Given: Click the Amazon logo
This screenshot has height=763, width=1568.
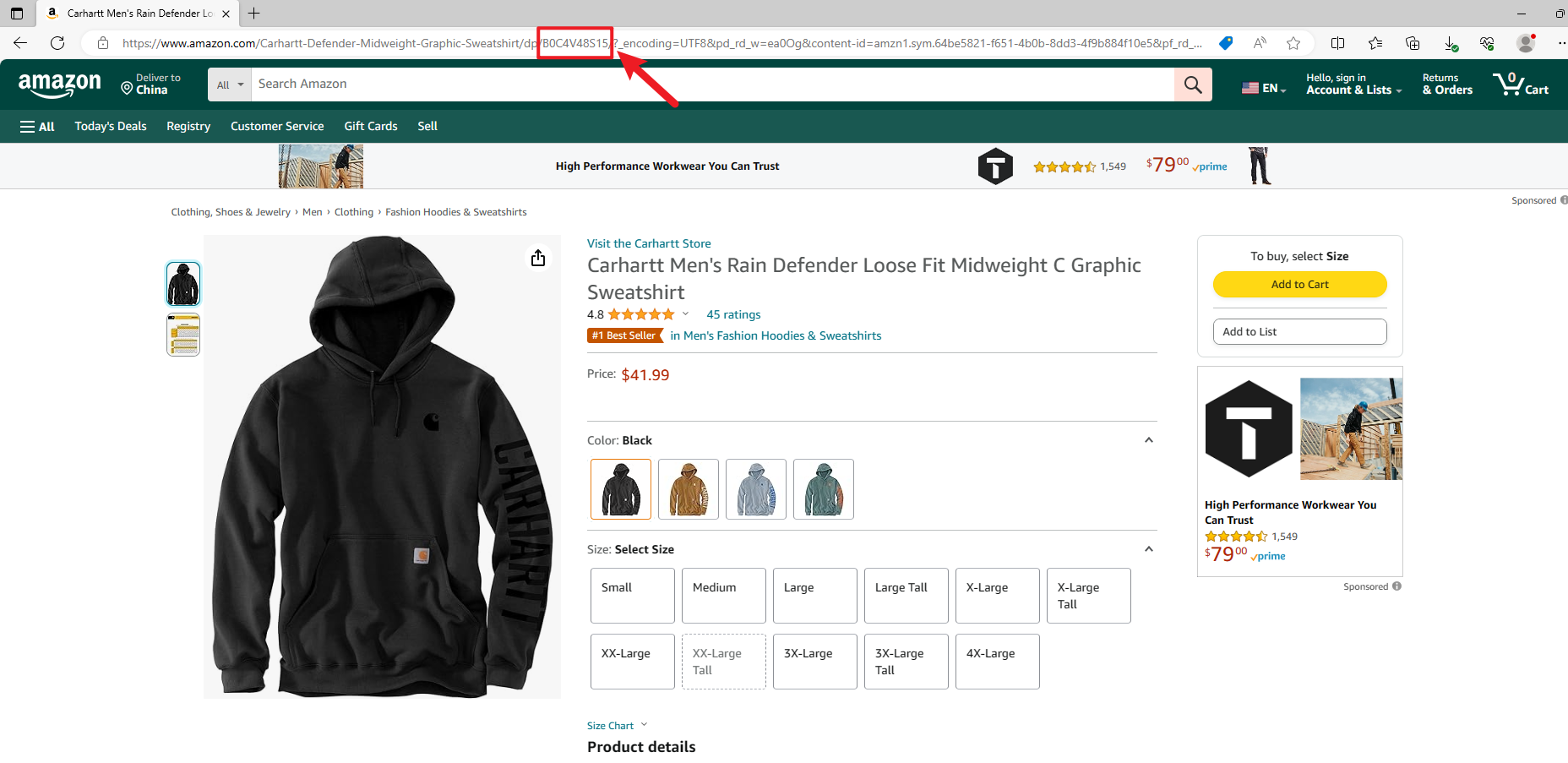Looking at the screenshot, I should click(x=59, y=84).
